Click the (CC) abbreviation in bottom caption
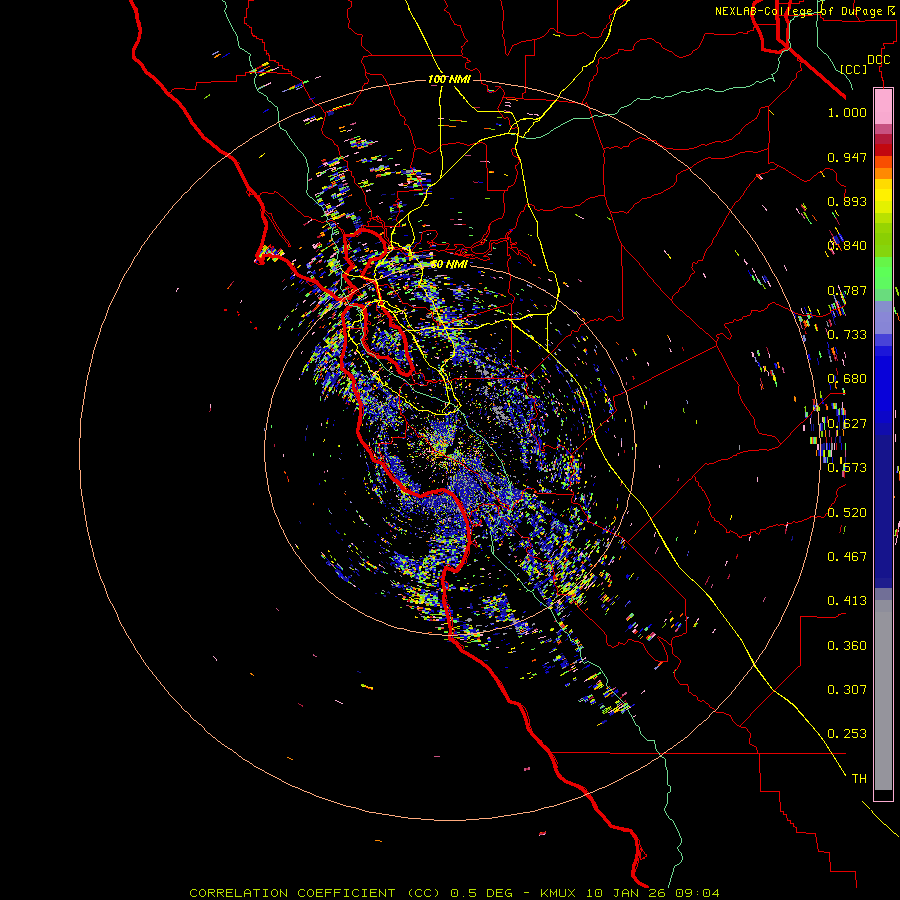 coord(424,893)
